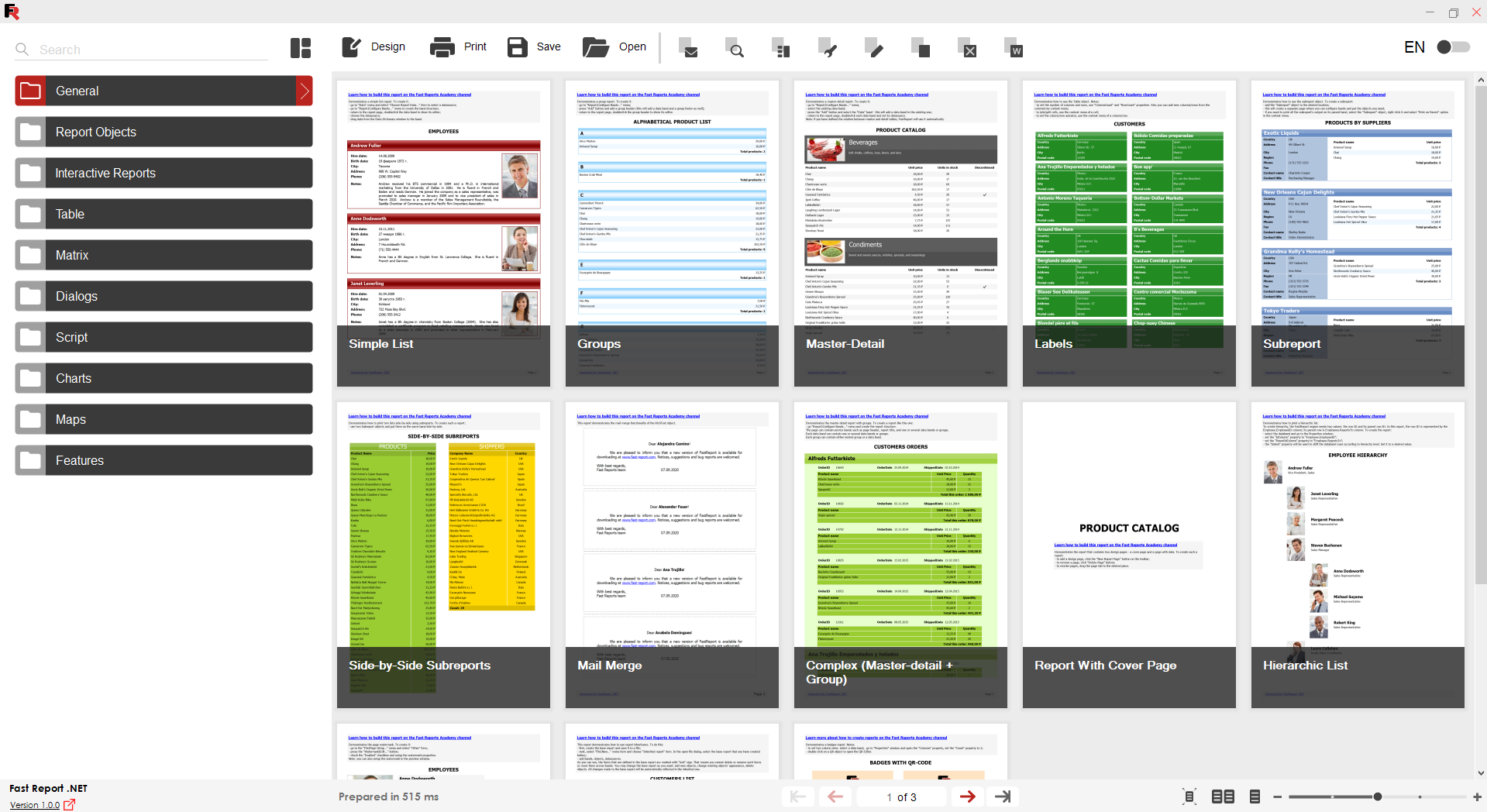This screenshot has width=1487, height=812.
Task: Open the Subreport report thumbnail
Action: (1358, 233)
